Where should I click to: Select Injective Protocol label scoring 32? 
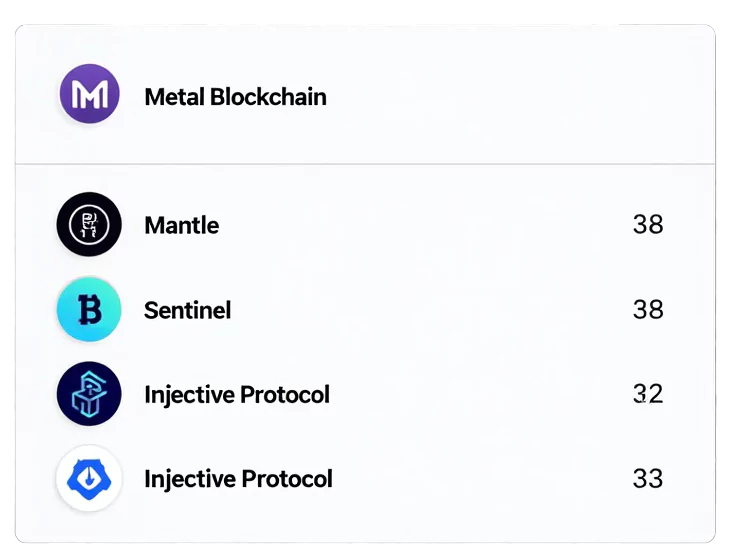(236, 394)
